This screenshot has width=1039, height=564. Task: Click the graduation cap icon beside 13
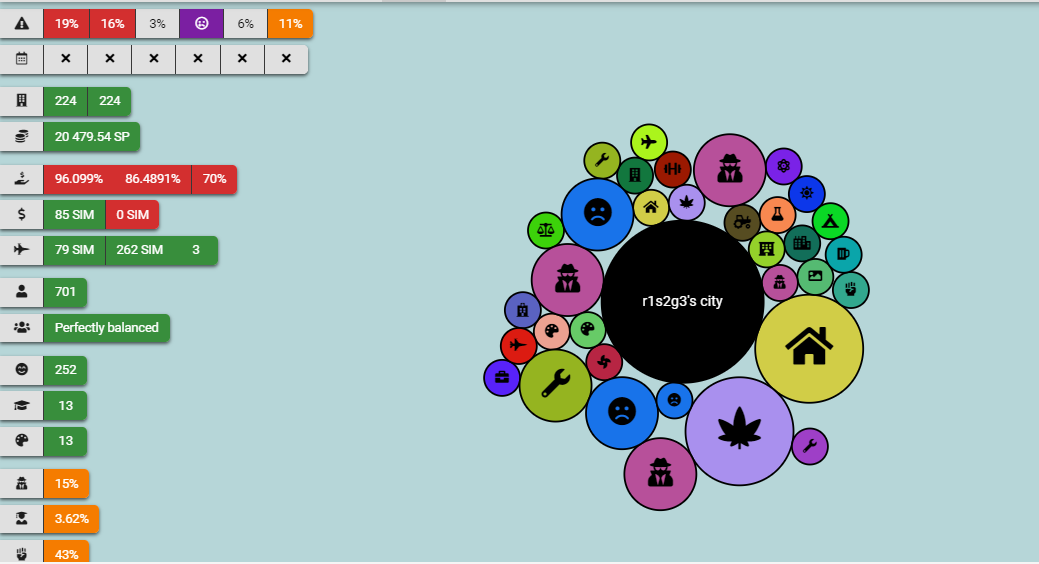[22, 406]
